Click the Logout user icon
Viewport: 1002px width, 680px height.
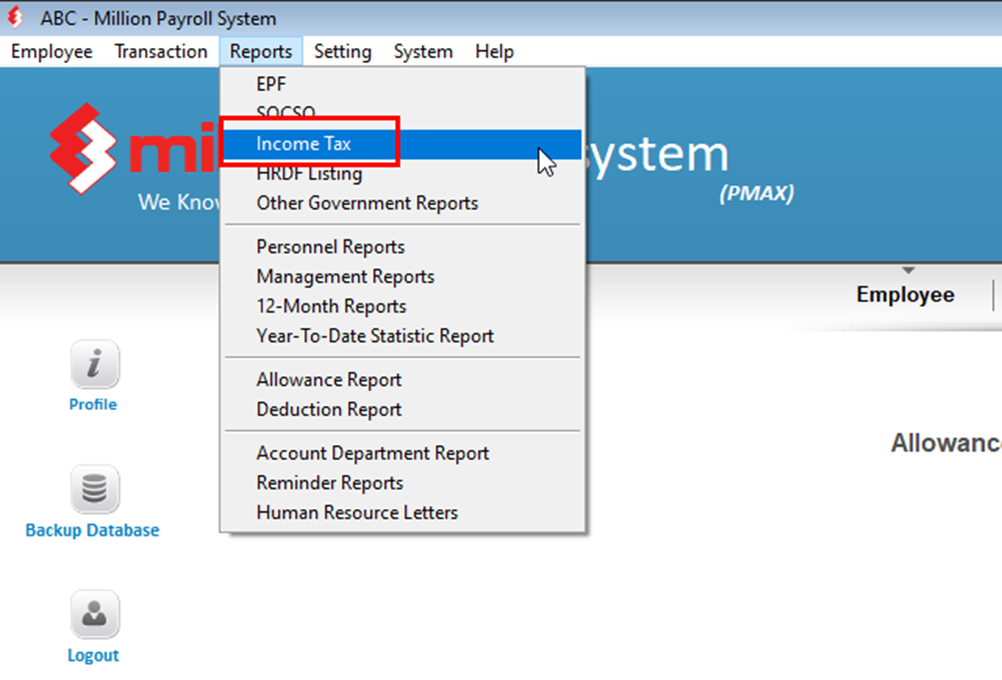95,615
